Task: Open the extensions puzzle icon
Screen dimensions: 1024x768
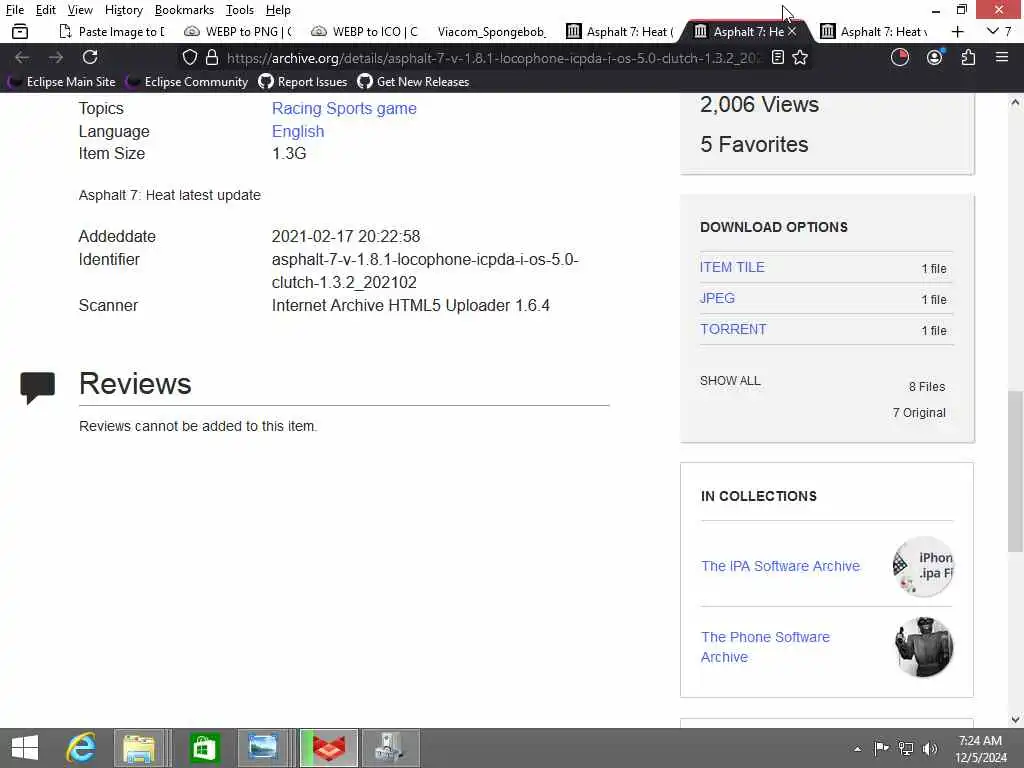Action: click(x=968, y=57)
